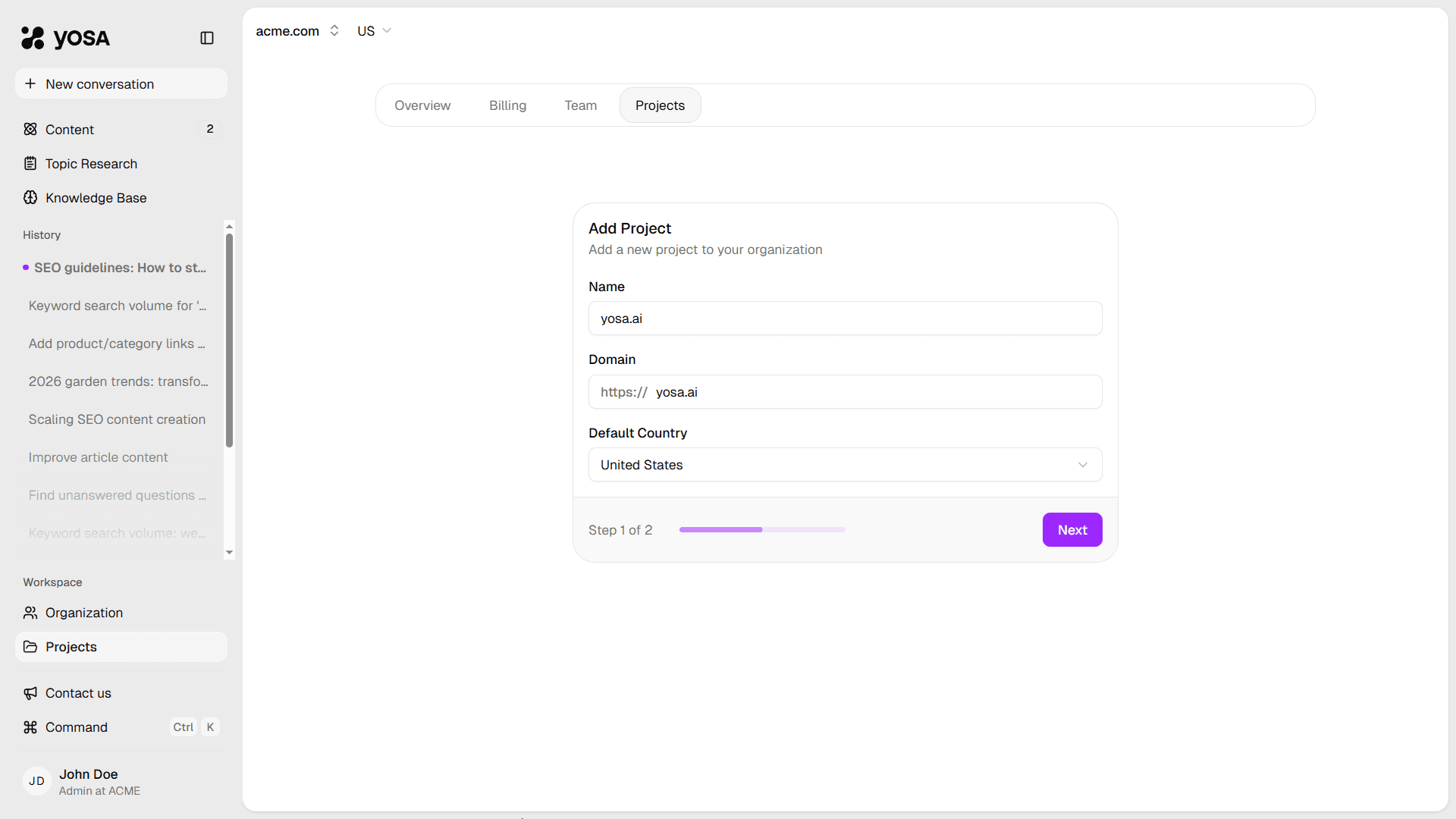Image resolution: width=1456 pixels, height=819 pixels.
Task: Open the Projects folder icon in sidebar
Action: click(x=30, y=647)
